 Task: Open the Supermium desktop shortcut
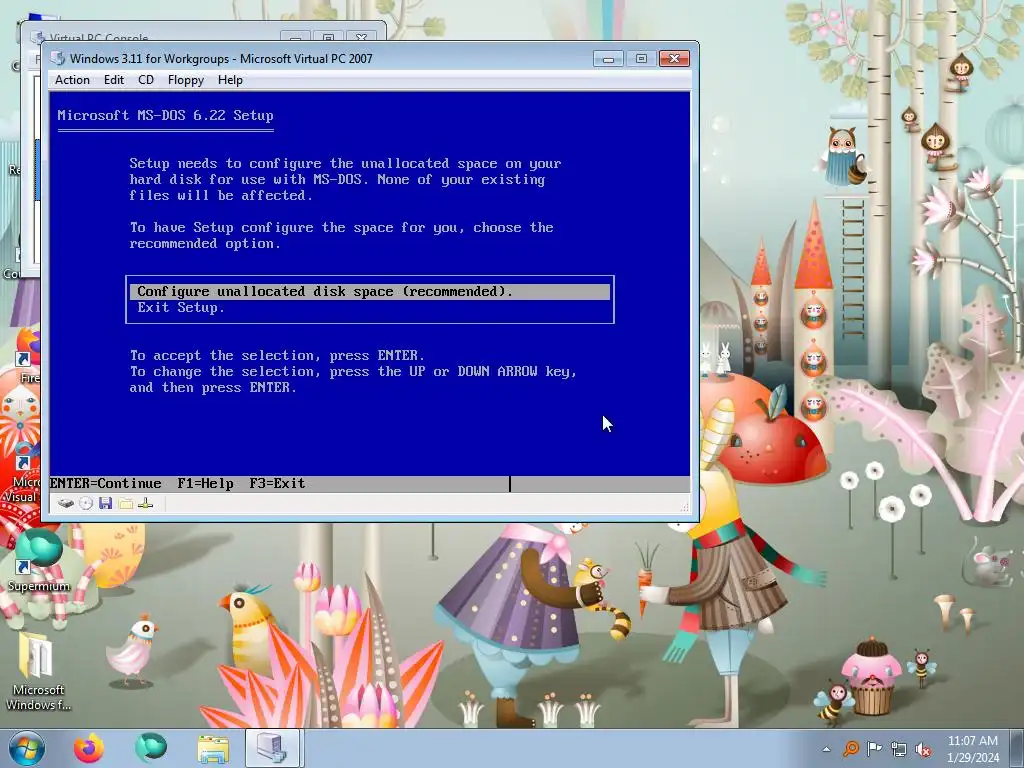click(39, 562)
